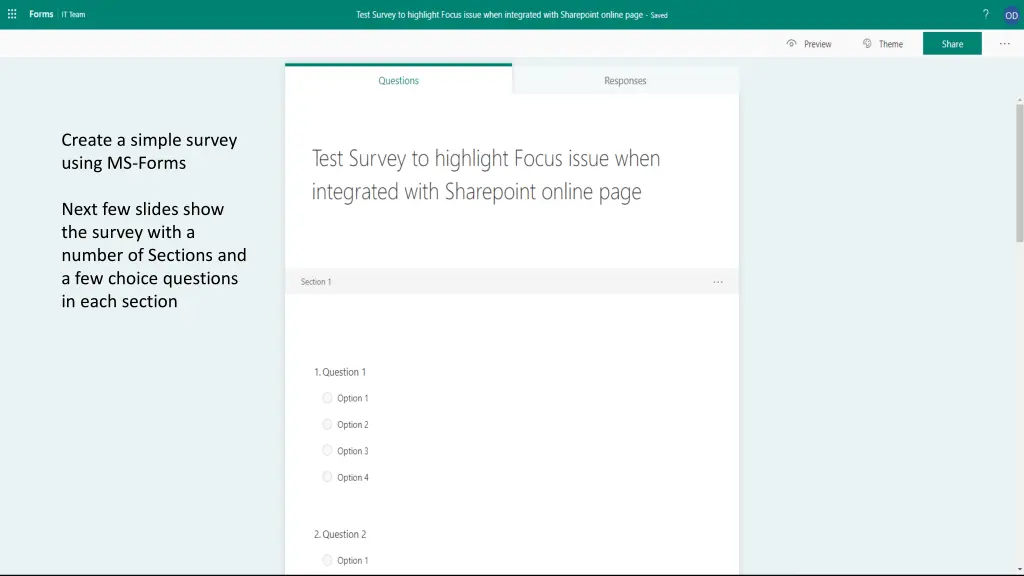Click the help question mark icon

[x=985, y=14]
